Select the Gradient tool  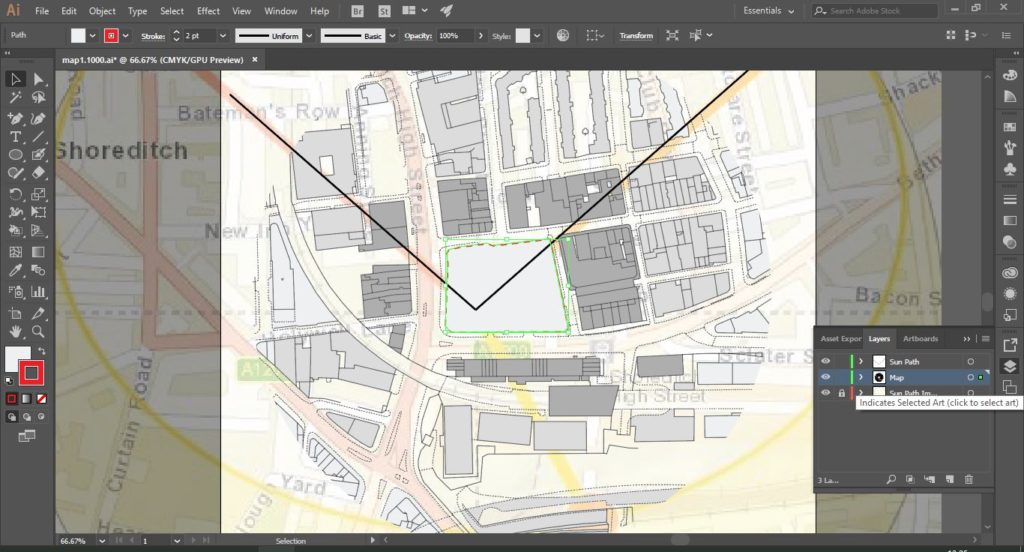point(39,252)
